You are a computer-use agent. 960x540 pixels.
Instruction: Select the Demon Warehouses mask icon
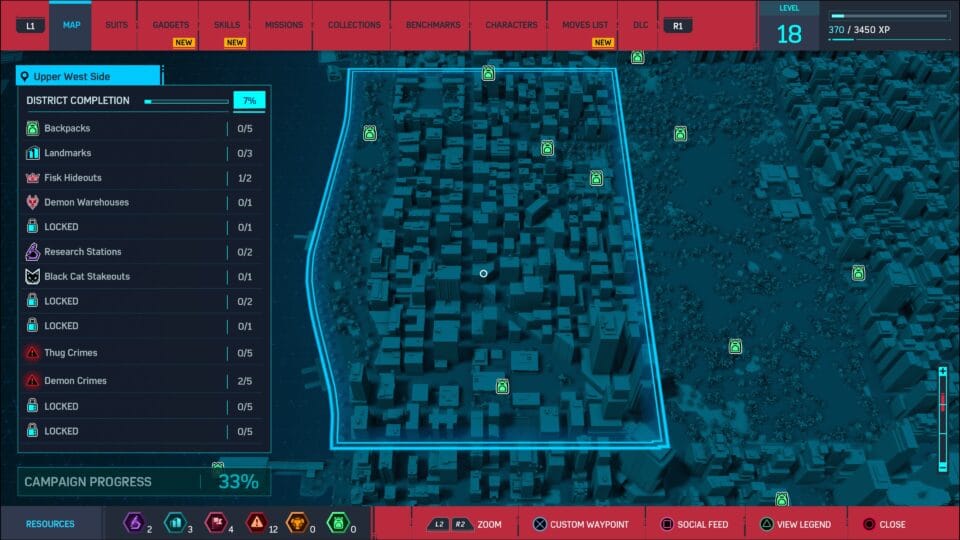coord(32,202)
